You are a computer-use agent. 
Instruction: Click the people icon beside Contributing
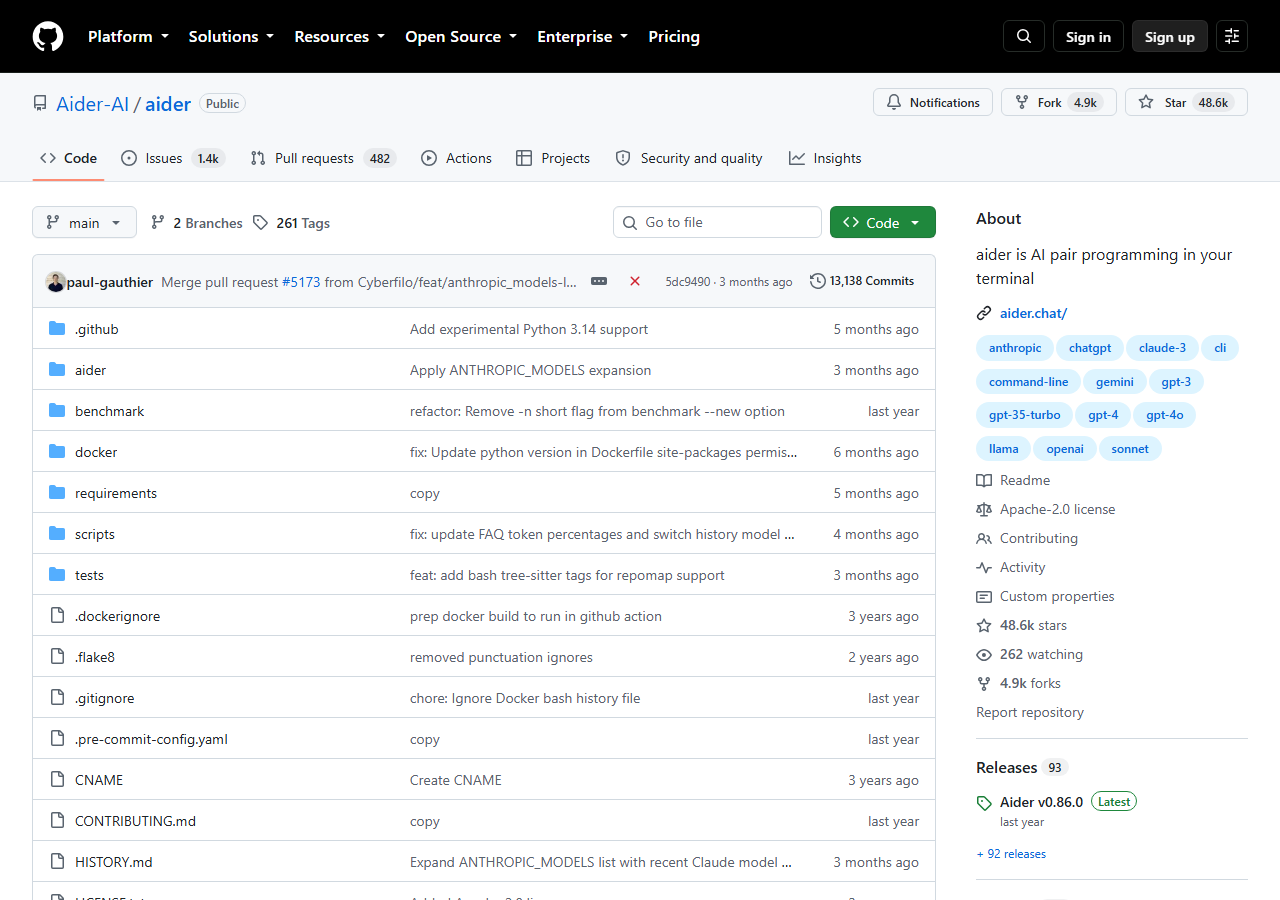984,538
